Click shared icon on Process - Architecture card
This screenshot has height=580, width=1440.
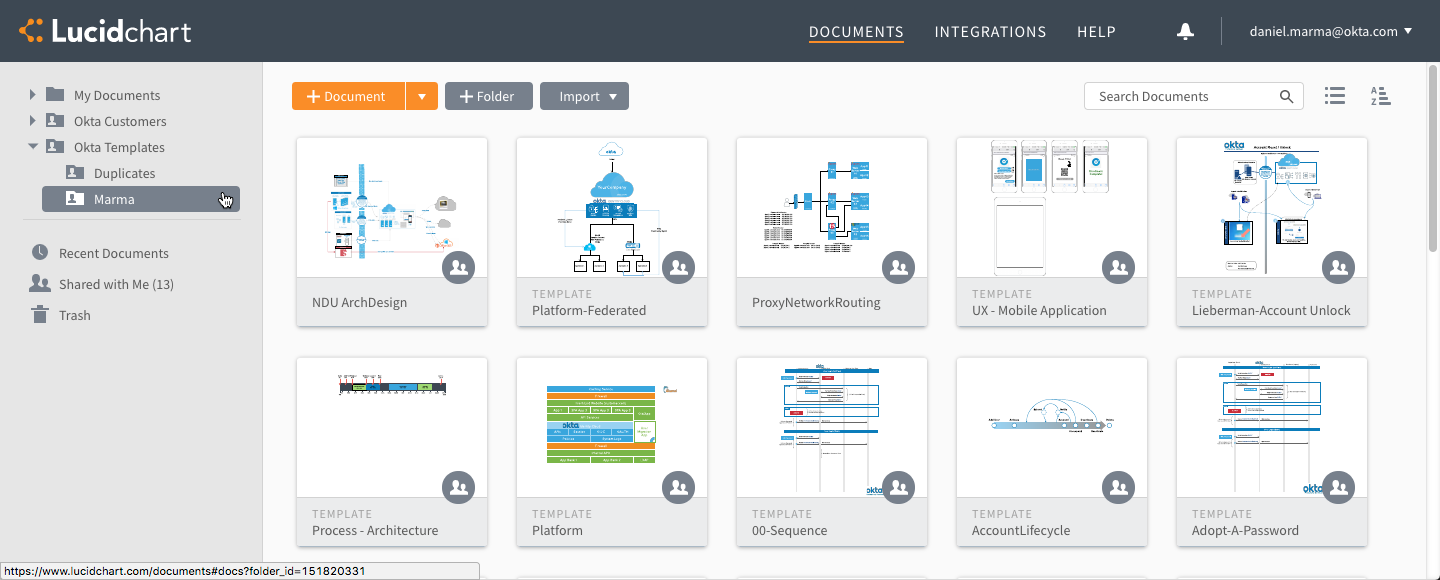[x=458, y=487]
